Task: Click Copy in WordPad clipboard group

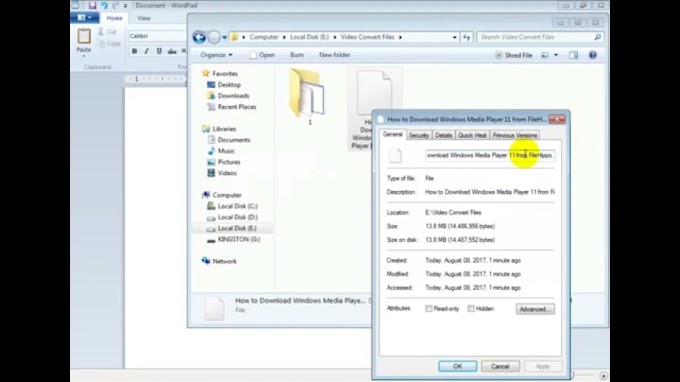Action: coord(109,43)
